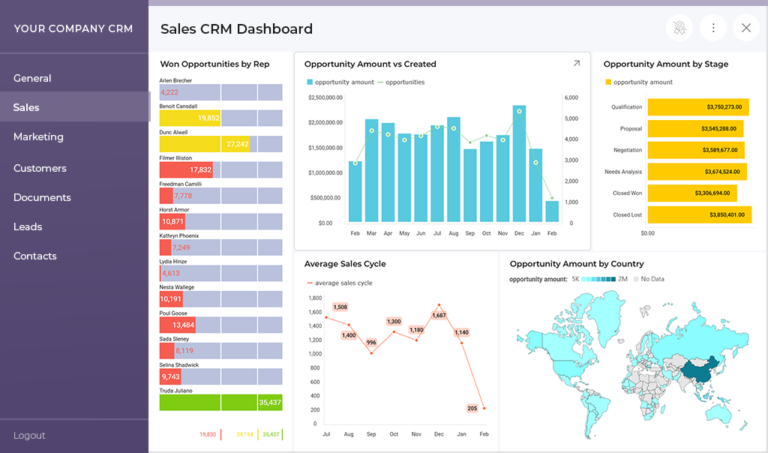Open the General section in sidebar
Image resolution: width=768 pixels, height=453 pixels.
pyautogui.click(x=32, y=78)
